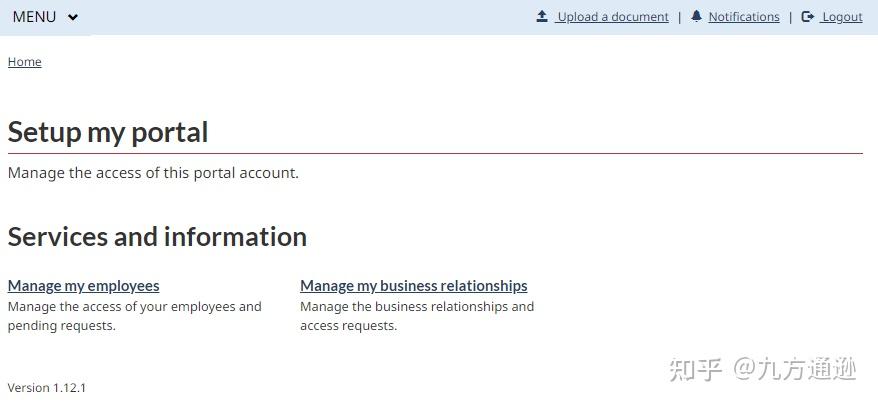The width and height of the screenshot is (878, 404).
Task: Open the Notifications link
Action: click(743, 17)
